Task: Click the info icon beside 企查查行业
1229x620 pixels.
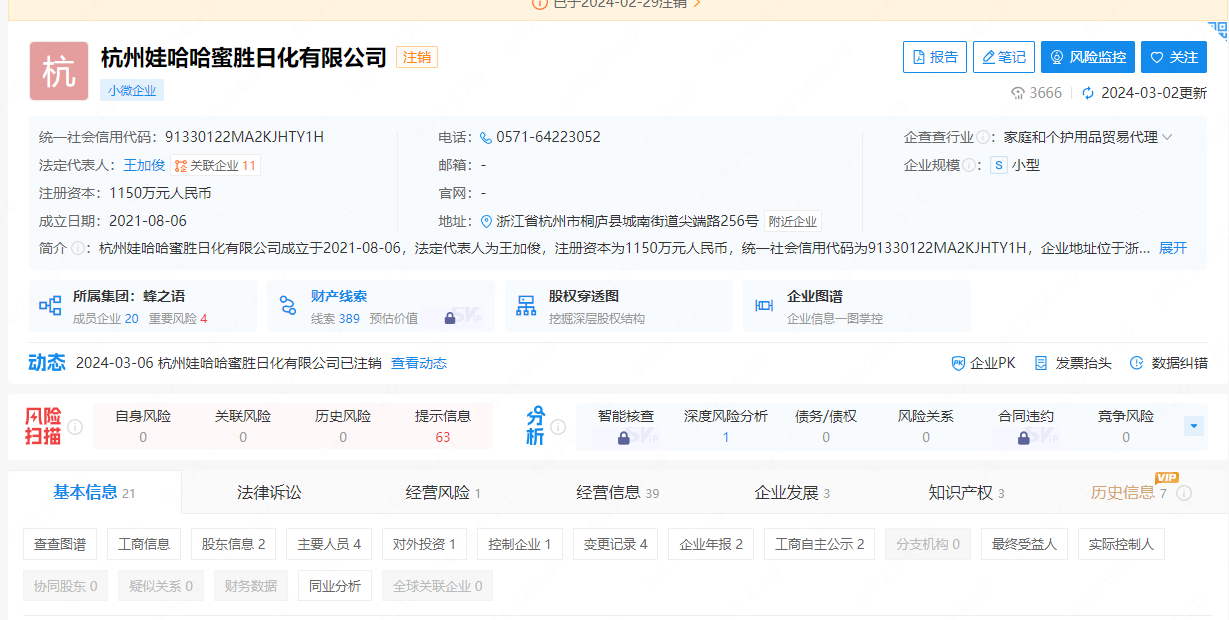Action: click(x=984, y=137)
